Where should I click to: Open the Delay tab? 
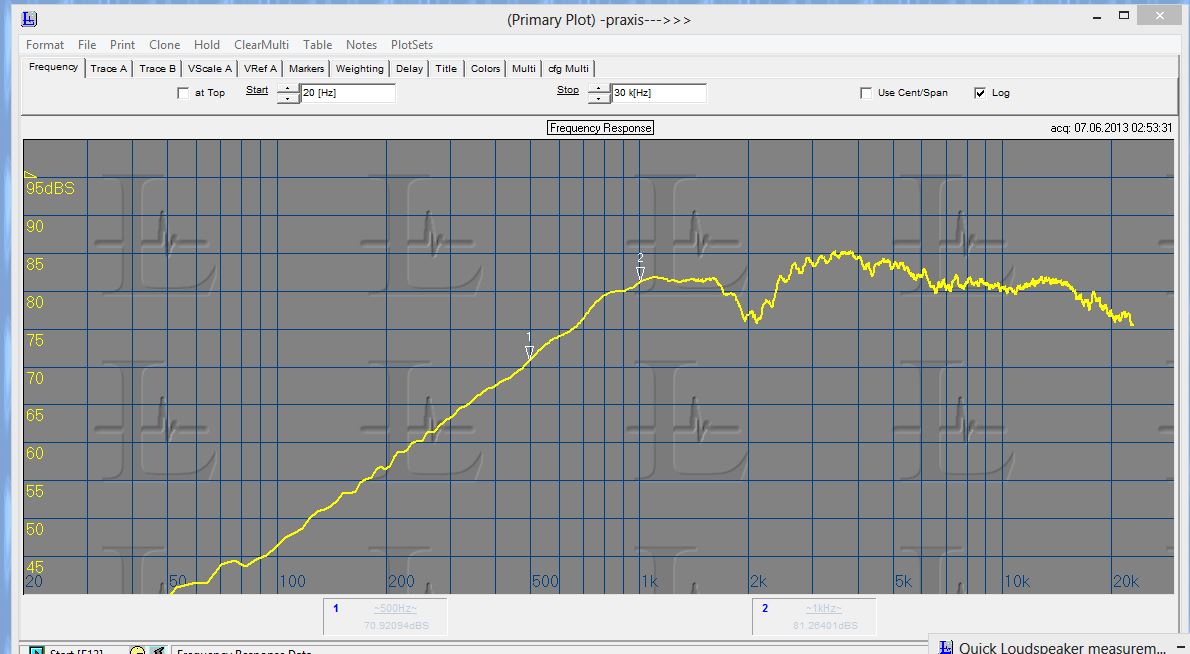point(409,68)
